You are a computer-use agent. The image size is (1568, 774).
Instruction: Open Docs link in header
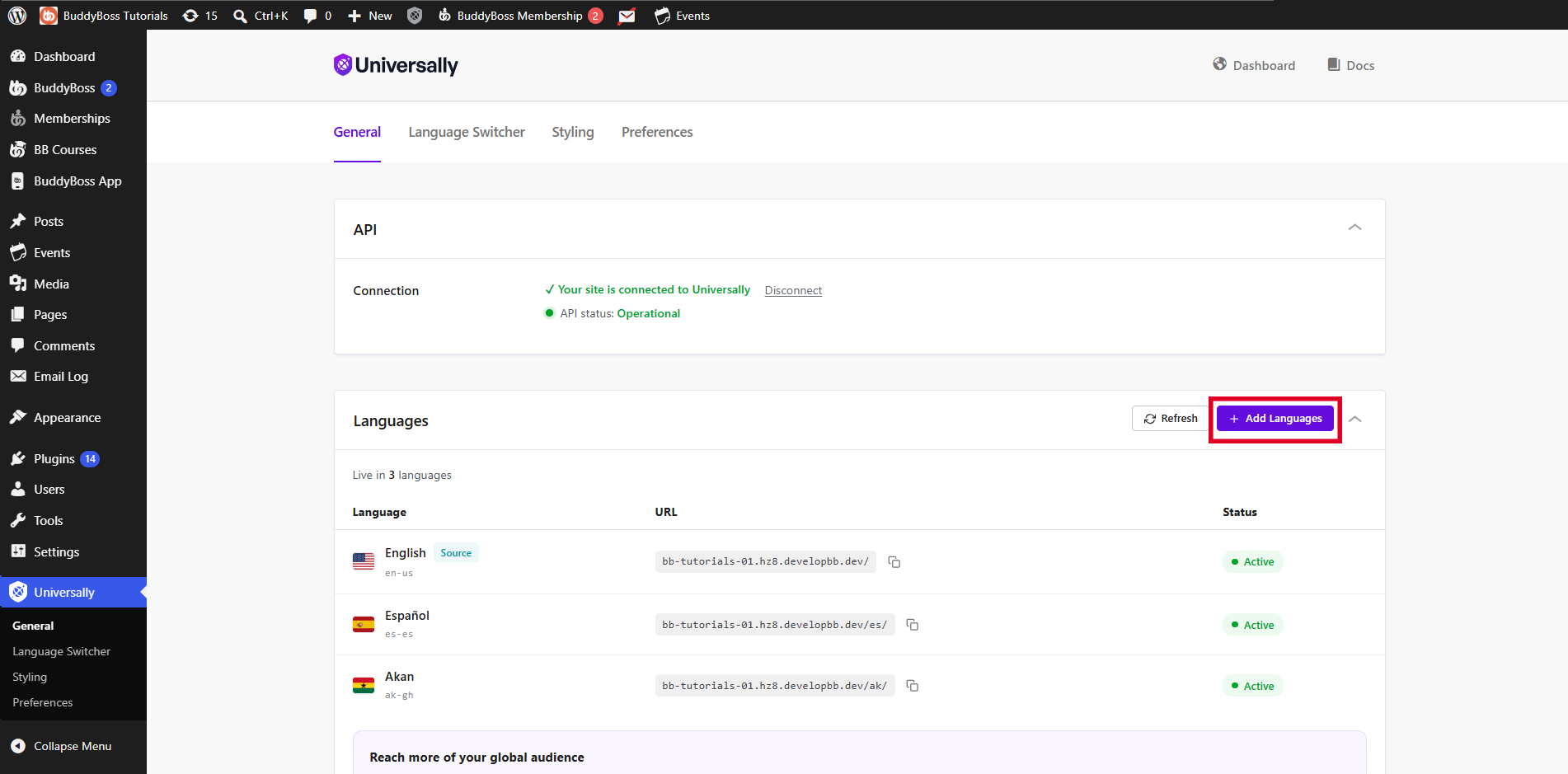click(x=1350, y=65)
